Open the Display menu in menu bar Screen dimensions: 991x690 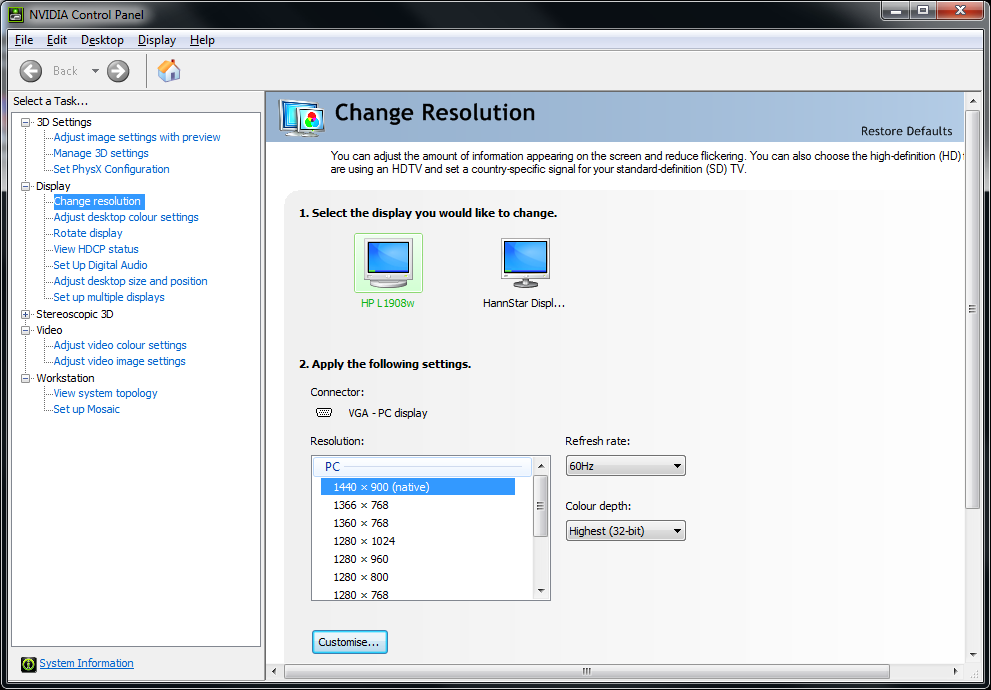click(x=157, y=40)
